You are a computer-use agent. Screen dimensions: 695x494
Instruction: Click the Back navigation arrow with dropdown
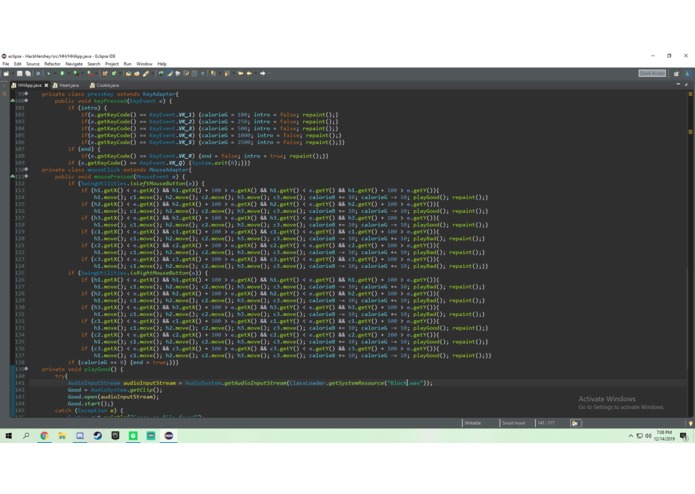[x=249, y=73]
